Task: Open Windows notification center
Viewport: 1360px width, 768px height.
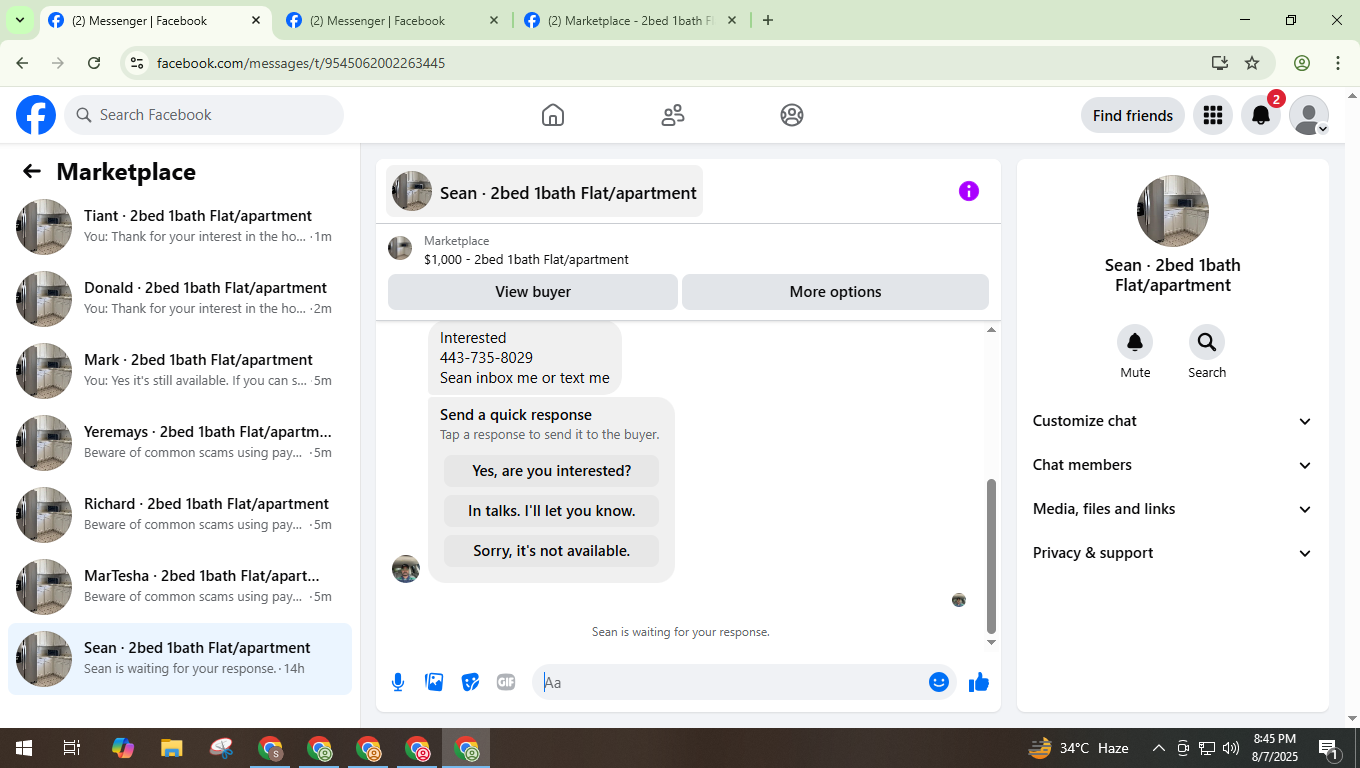Action: coord(1329,748)
